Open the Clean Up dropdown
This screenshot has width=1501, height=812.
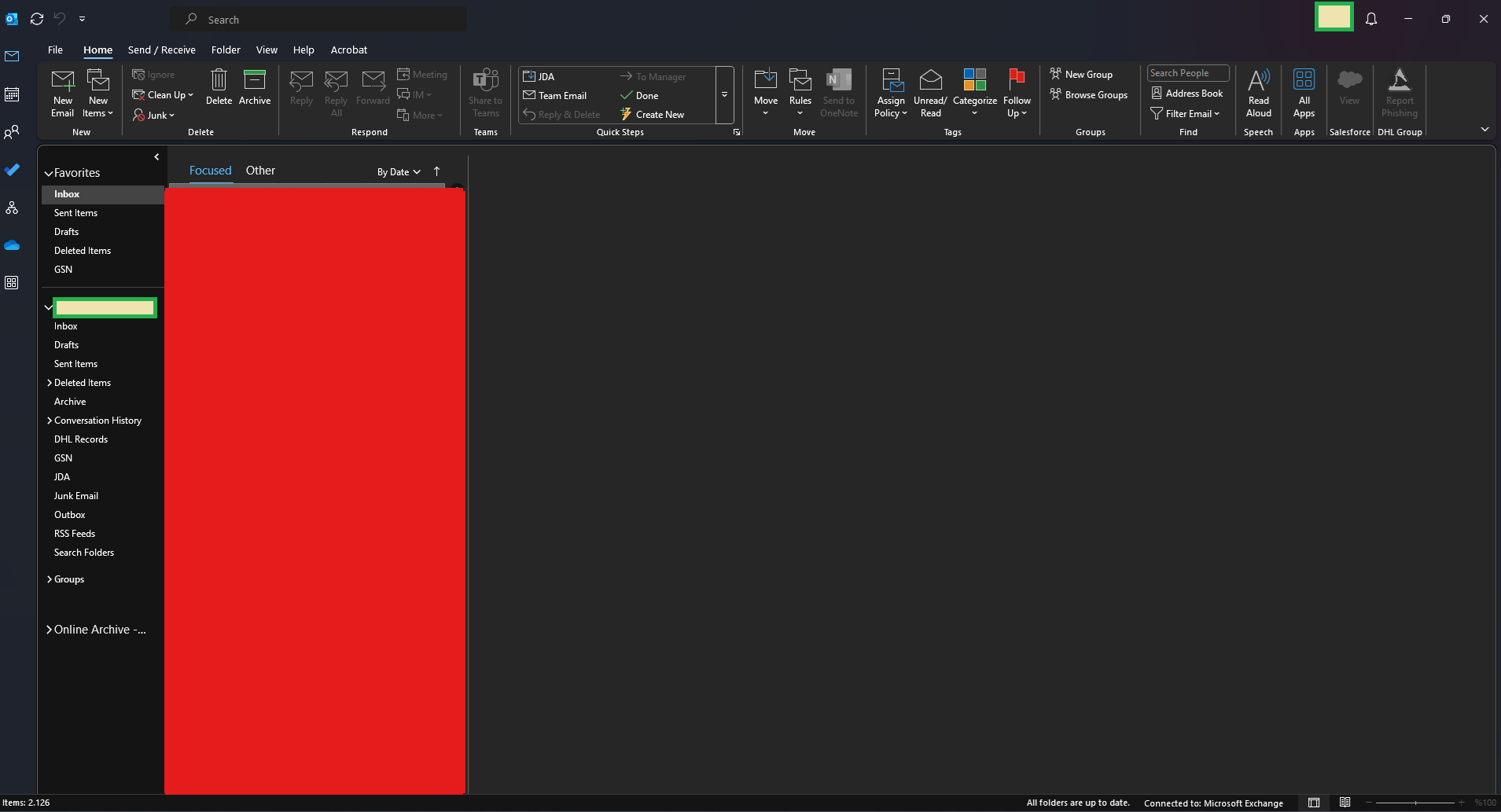coord(163,95)
